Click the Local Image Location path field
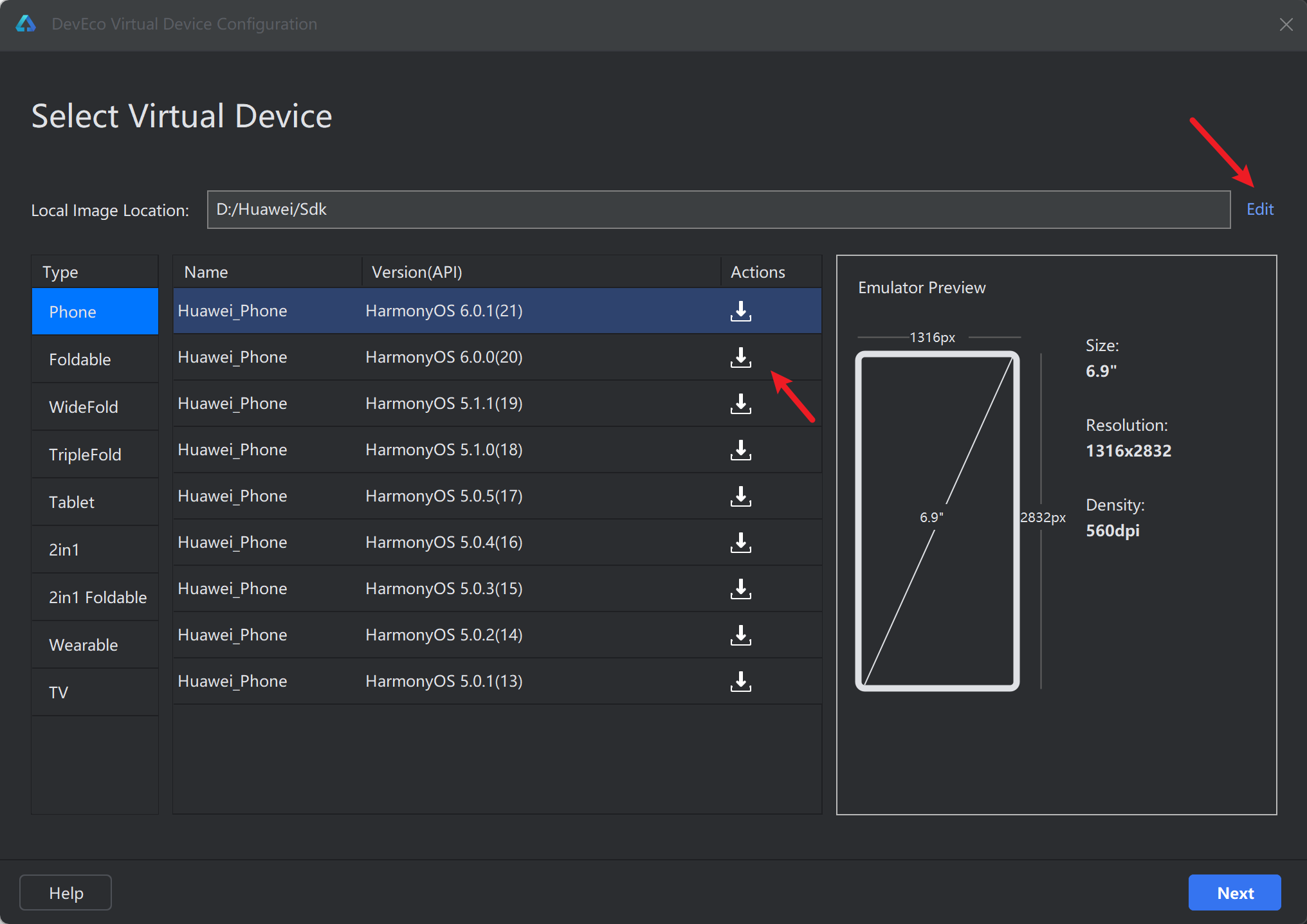 pyautogui.click(x=718, y=210)
